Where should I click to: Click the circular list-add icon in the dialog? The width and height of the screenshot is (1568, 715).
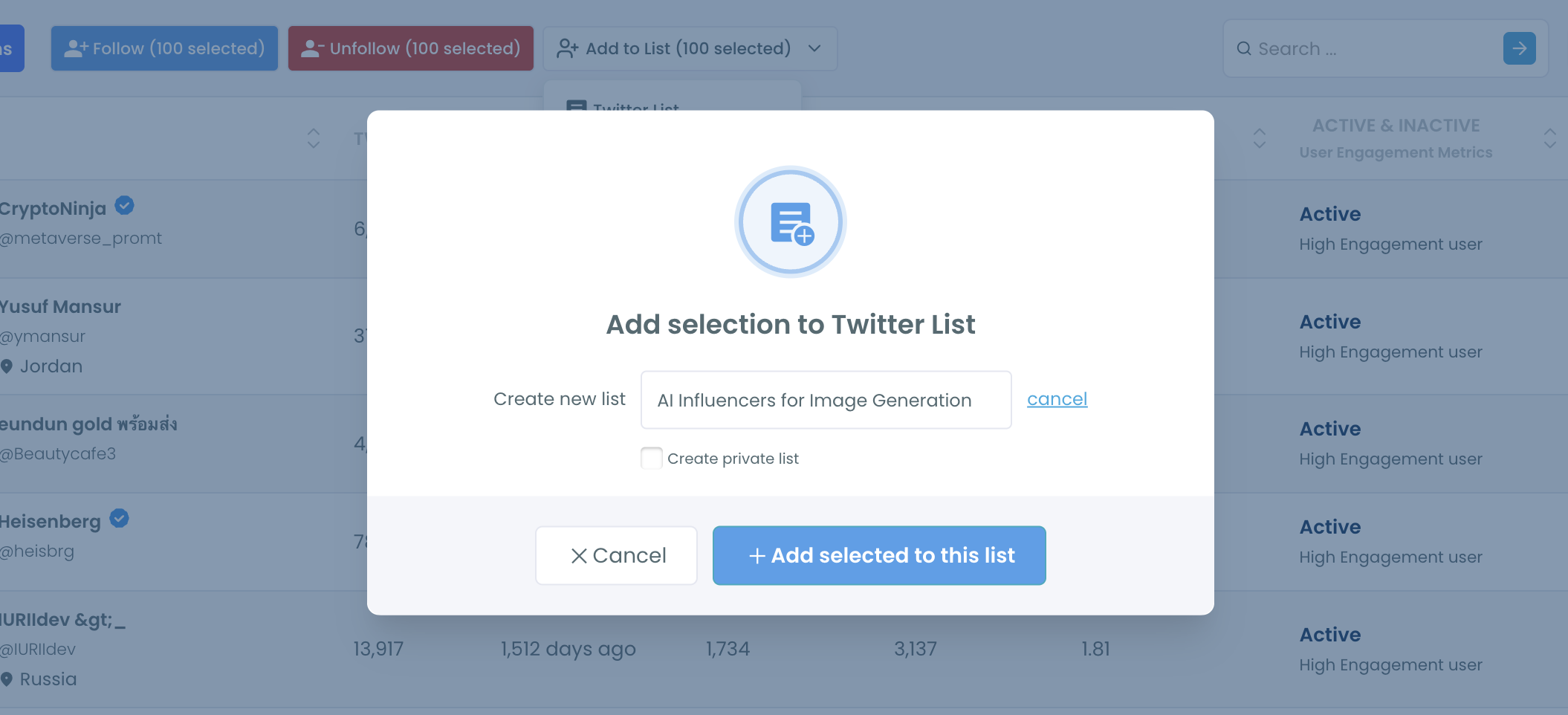pyautogui.click(x=791, y=221)
